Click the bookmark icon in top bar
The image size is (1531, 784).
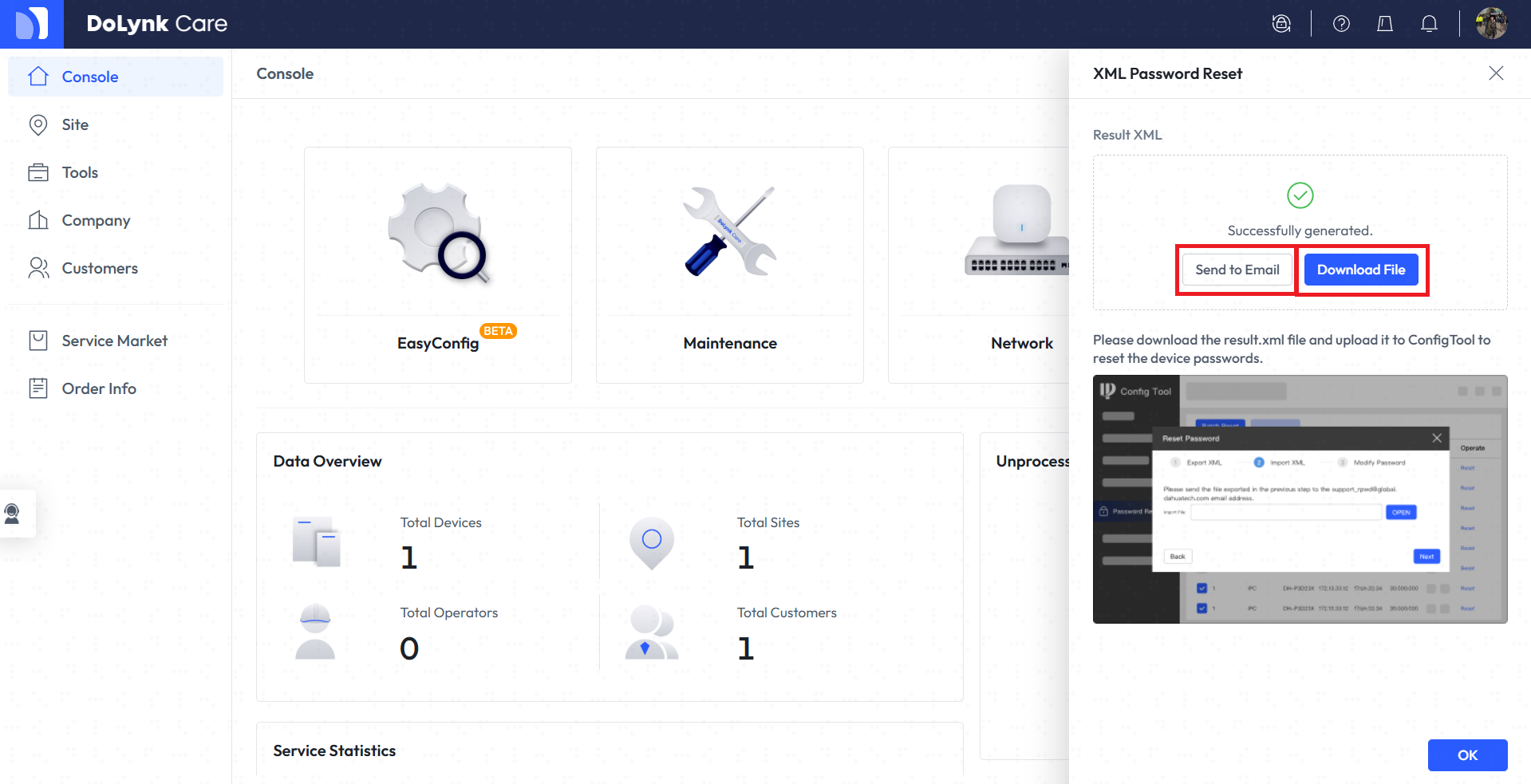coord(1385,24)
